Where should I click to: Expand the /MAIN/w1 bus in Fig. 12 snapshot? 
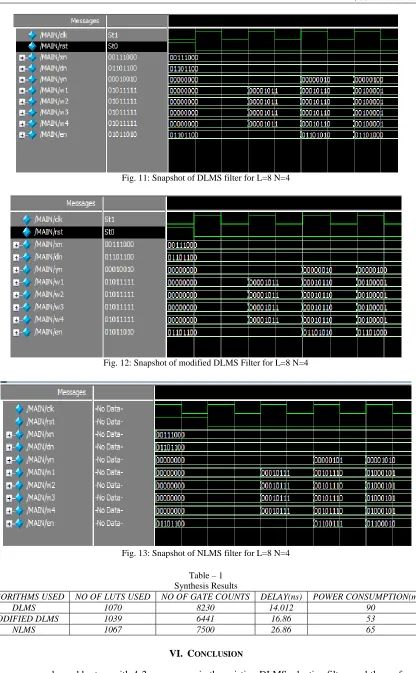(x=16, y=282)
